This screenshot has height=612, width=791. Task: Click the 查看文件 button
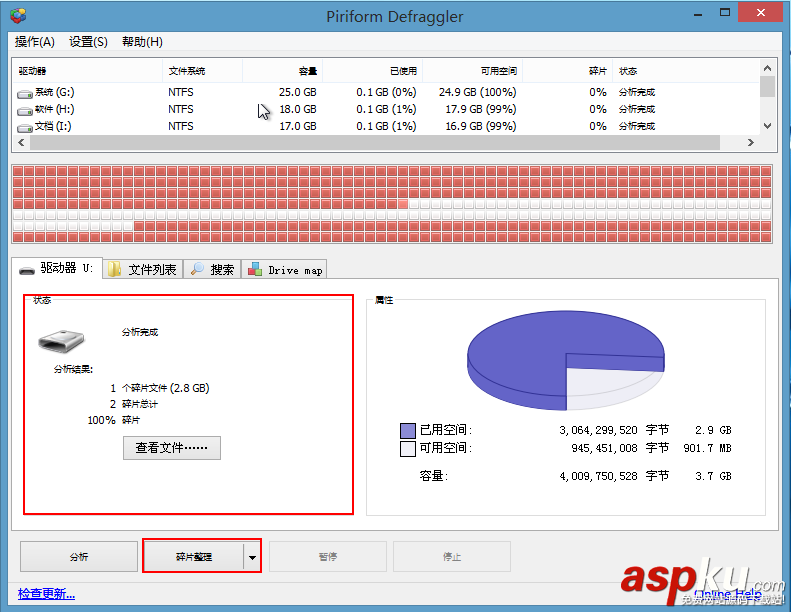tap(172, 448)
